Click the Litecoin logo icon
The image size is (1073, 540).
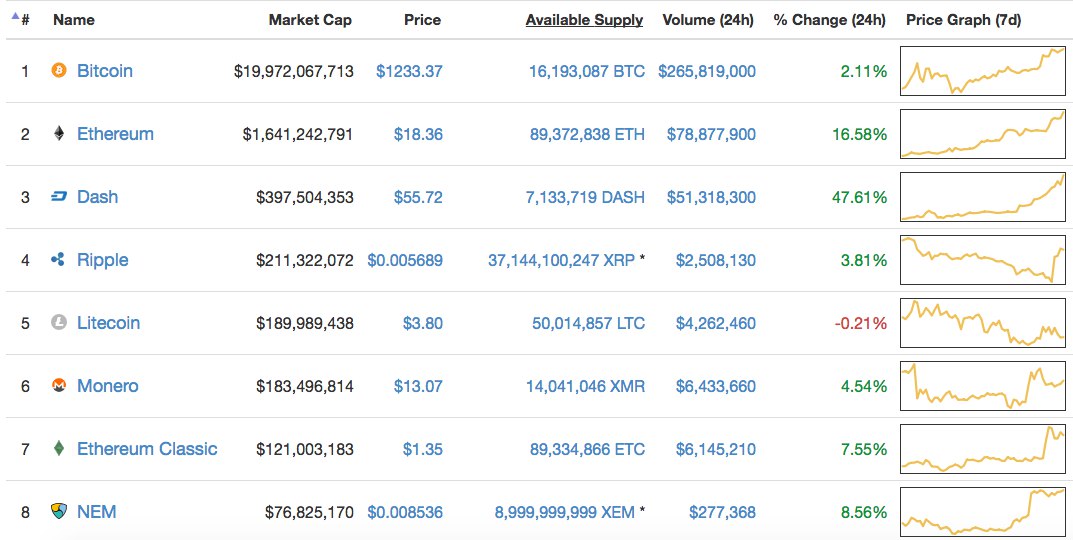pyautogui.click(x=60, y=322)
